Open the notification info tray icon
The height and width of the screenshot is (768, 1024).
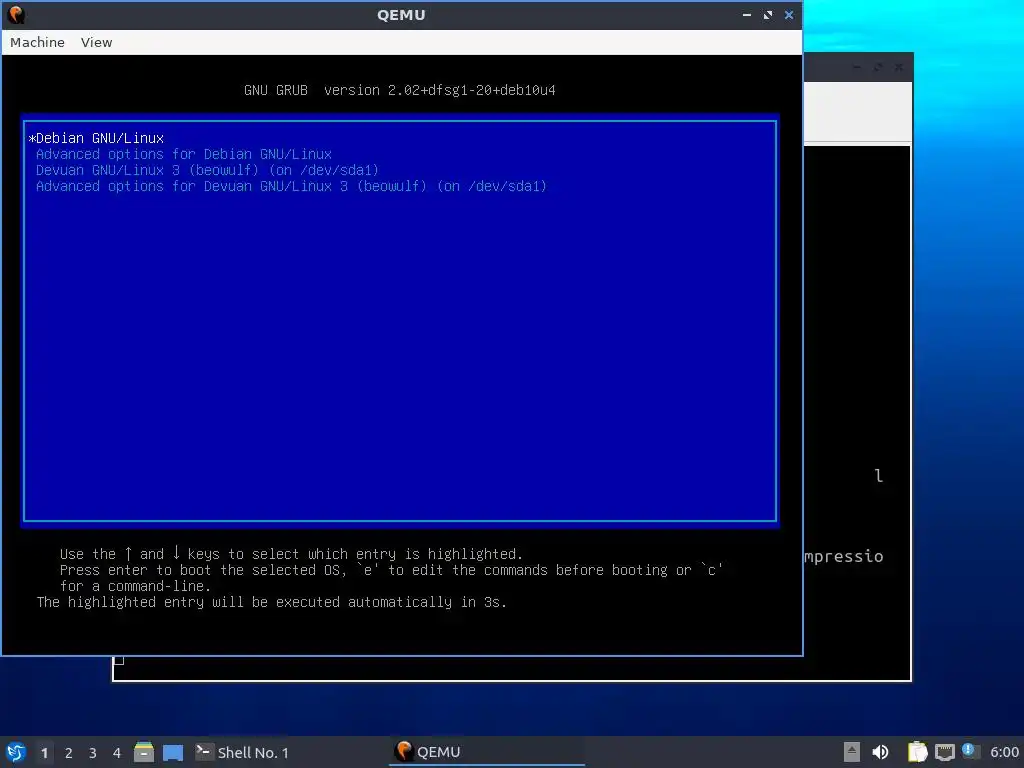[970, 751]
